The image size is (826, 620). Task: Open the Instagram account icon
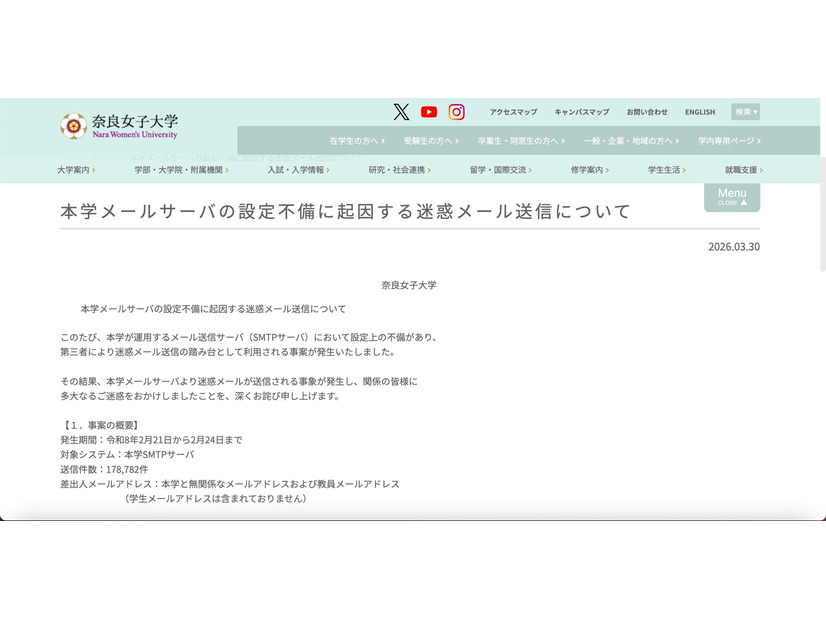(x=457, y=112)
